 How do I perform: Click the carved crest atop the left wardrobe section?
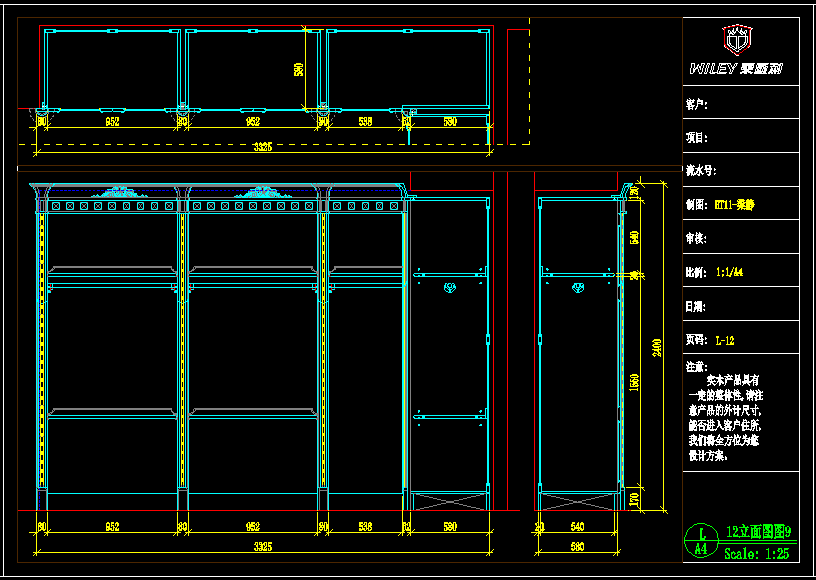[118, 190]
